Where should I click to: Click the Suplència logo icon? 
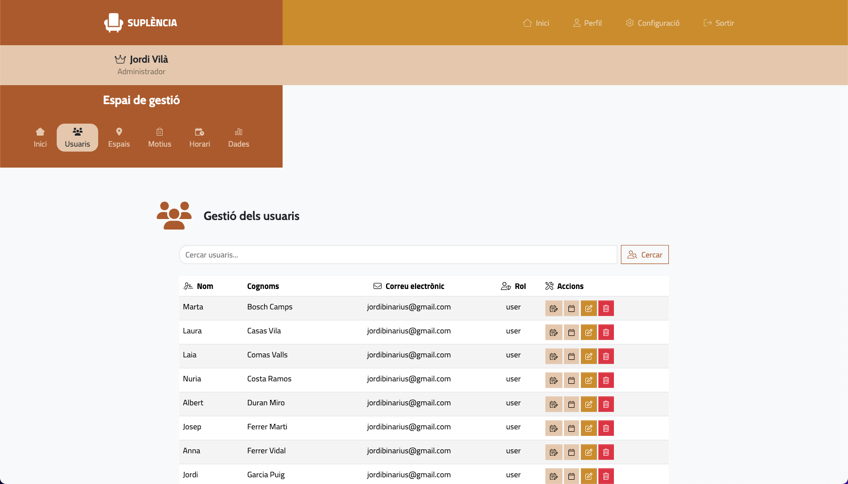click(114, 22)
